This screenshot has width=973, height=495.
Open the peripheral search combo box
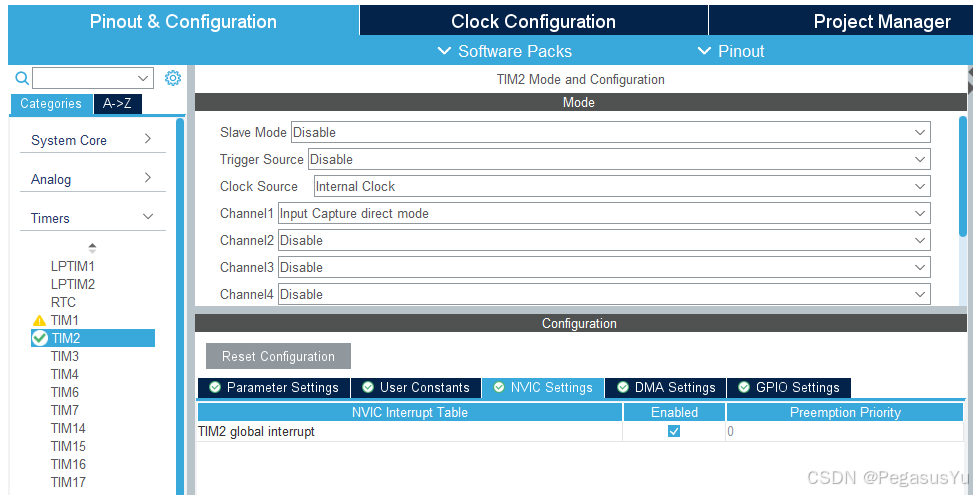(x=92, y=78)
